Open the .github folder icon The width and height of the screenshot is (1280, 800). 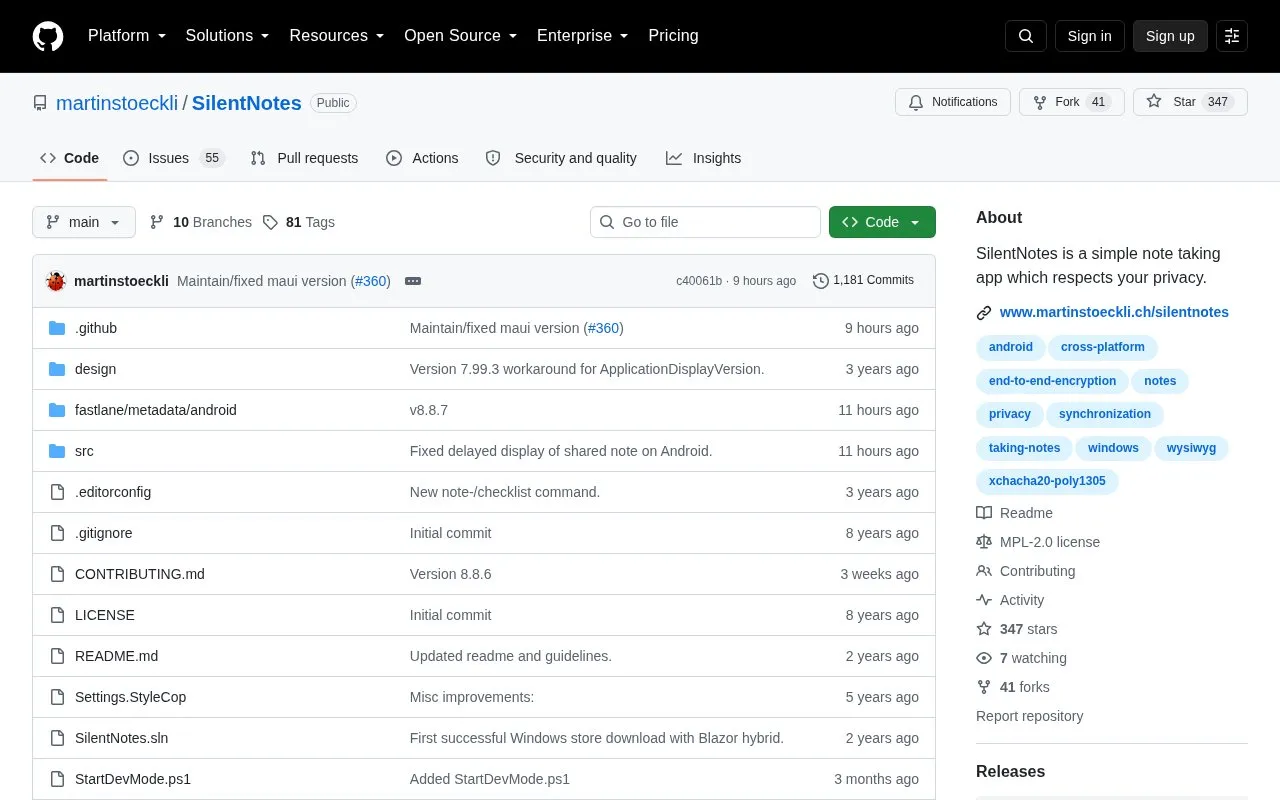tap(57, 328)
